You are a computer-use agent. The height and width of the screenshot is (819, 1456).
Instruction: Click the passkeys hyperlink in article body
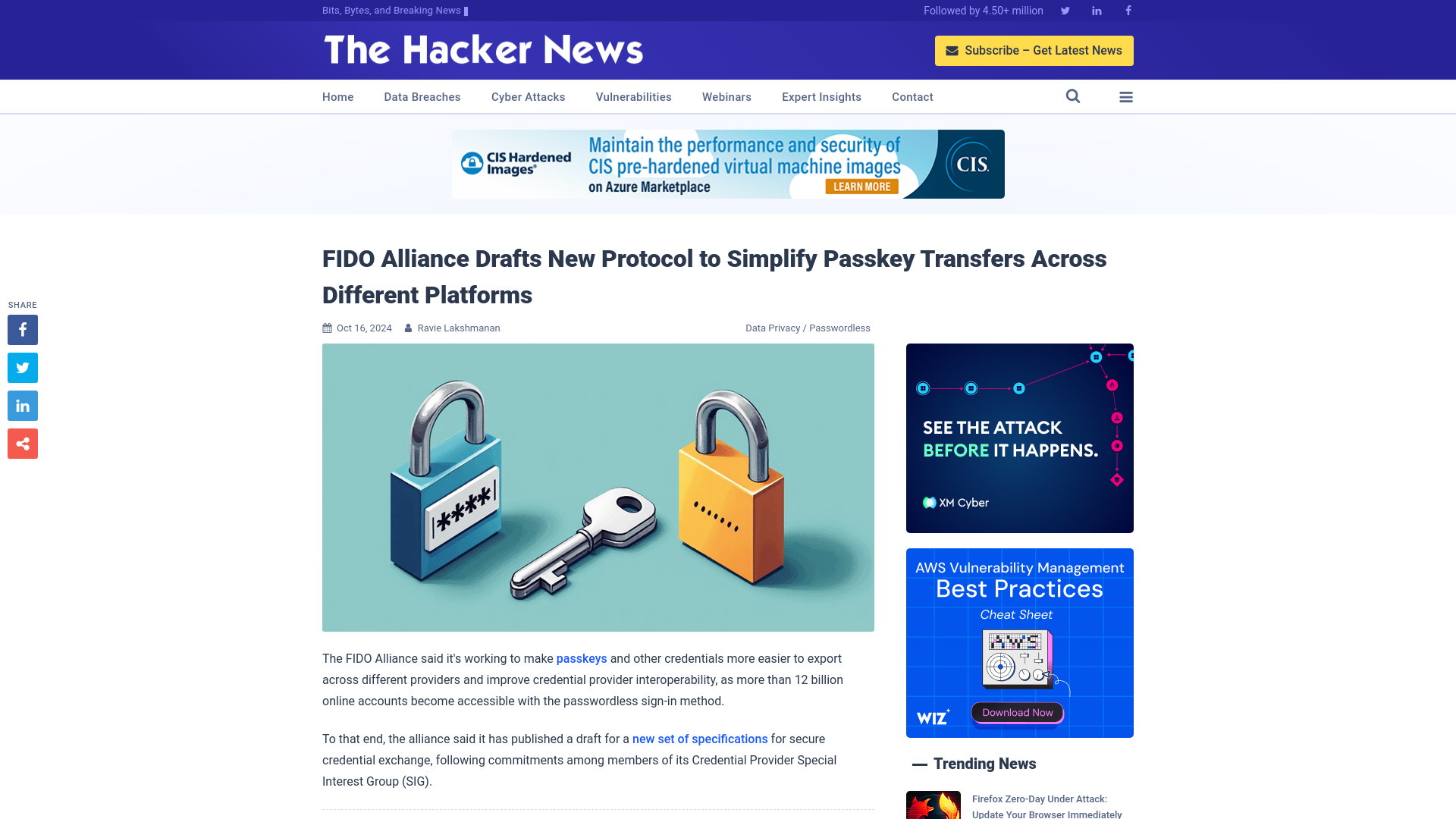(x=581, y=659)
